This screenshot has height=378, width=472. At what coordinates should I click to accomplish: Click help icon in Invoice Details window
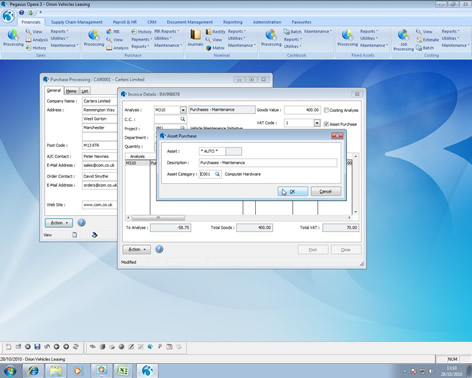[x=159, y=249]
